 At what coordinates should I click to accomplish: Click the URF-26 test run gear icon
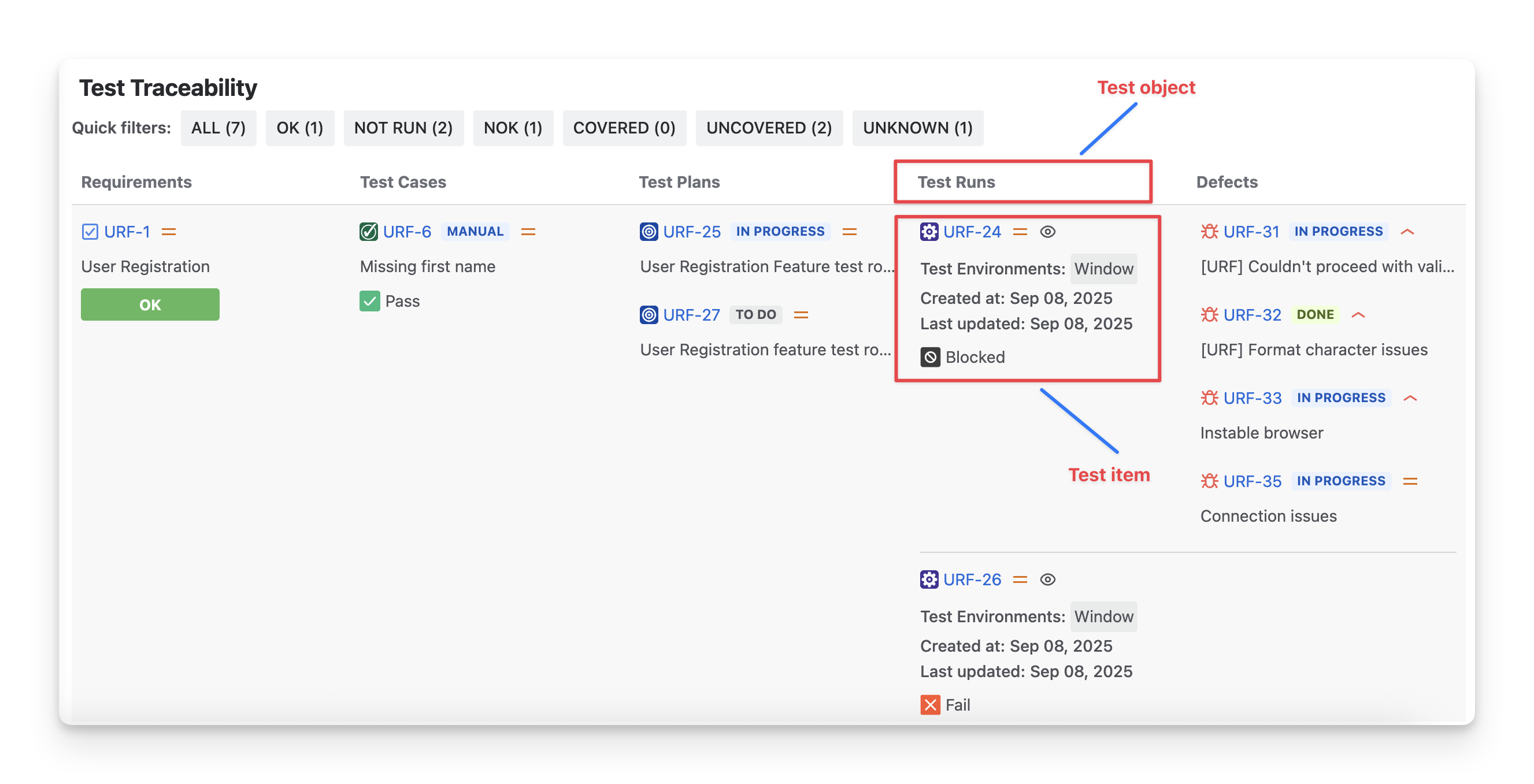929,579
